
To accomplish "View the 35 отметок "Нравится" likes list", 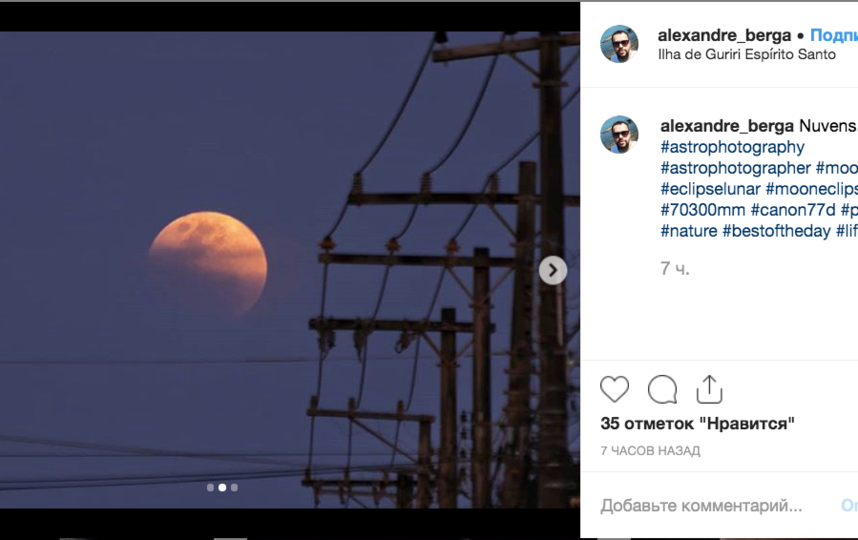I will [697, 424].
